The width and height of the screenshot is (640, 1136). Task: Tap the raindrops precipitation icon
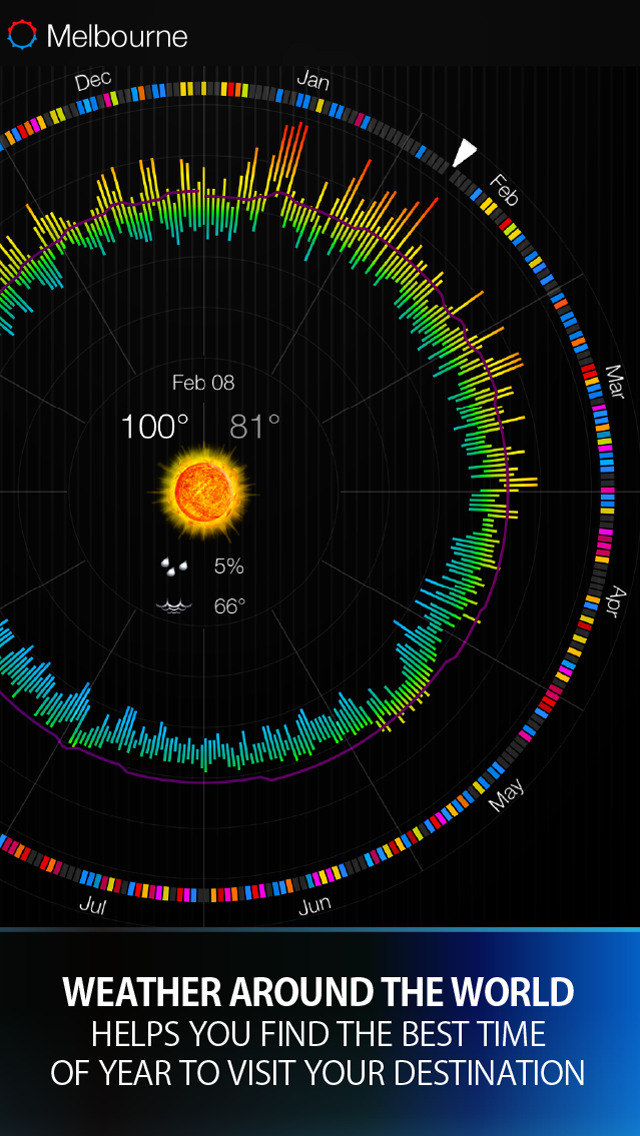[x=175, y=567]
